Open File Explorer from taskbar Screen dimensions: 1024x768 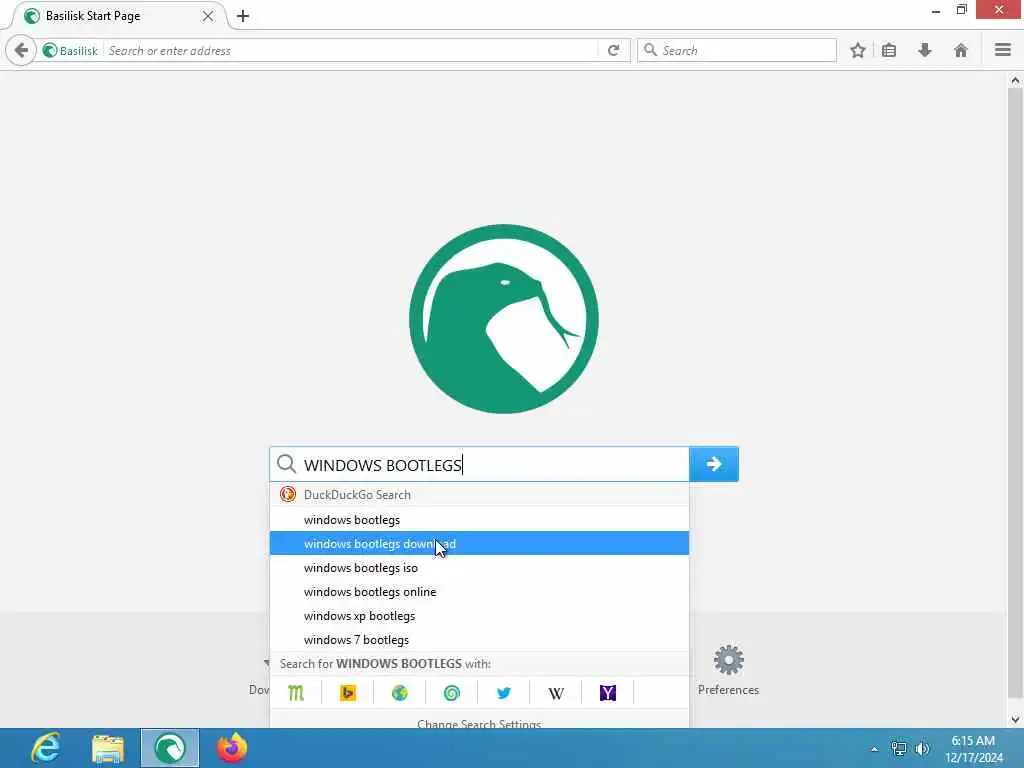click(108, 748)
